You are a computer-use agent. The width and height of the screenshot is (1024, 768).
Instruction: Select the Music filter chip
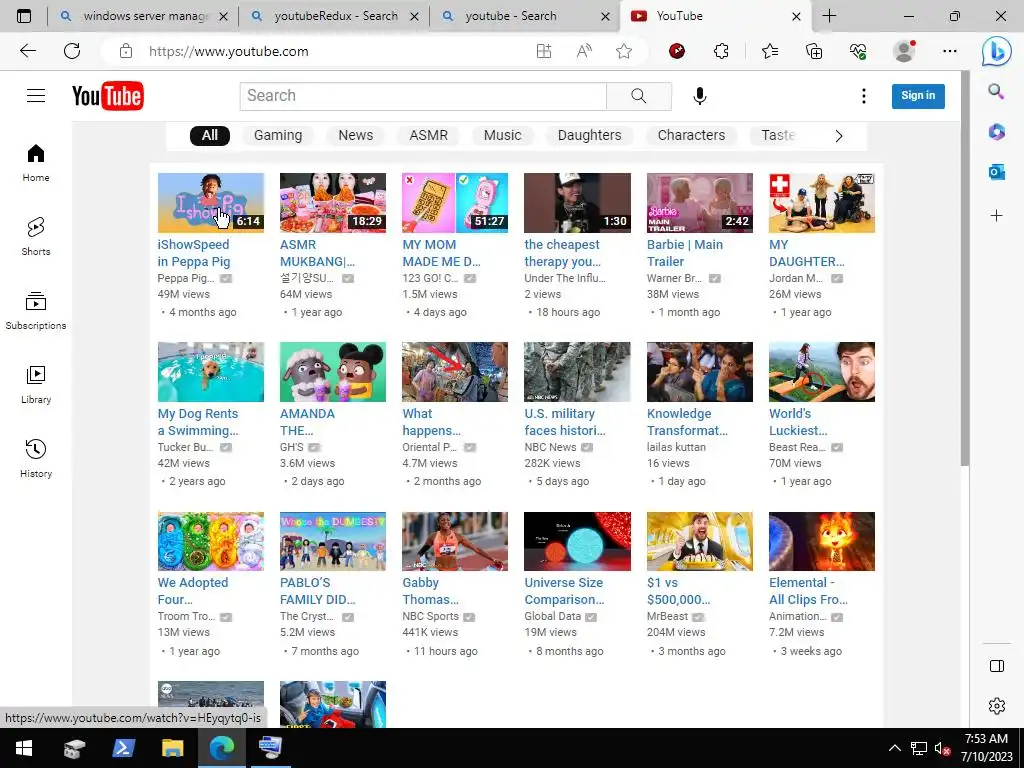[502, 135]
